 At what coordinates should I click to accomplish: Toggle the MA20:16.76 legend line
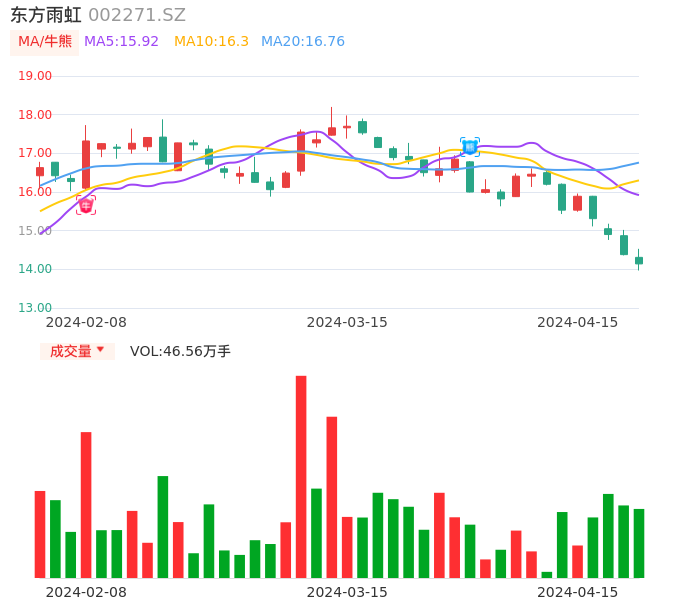tap(303, 42)
